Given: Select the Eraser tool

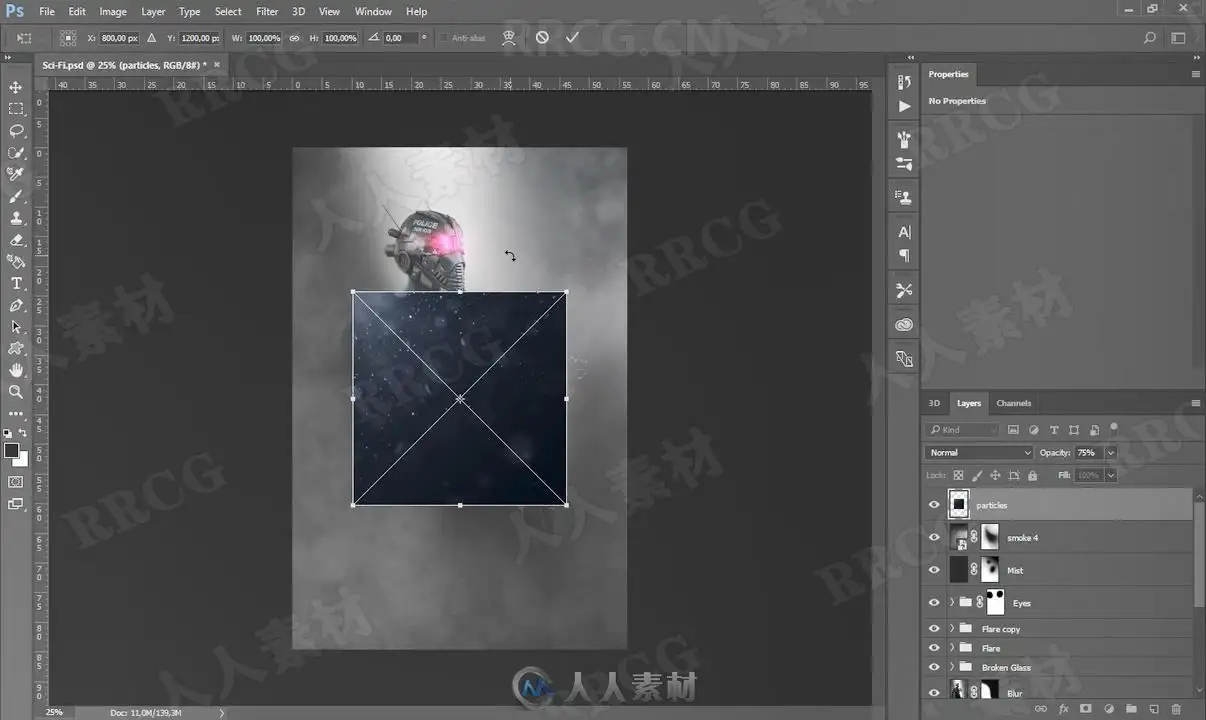Looking at the screenshot, I should click(16, 240).
